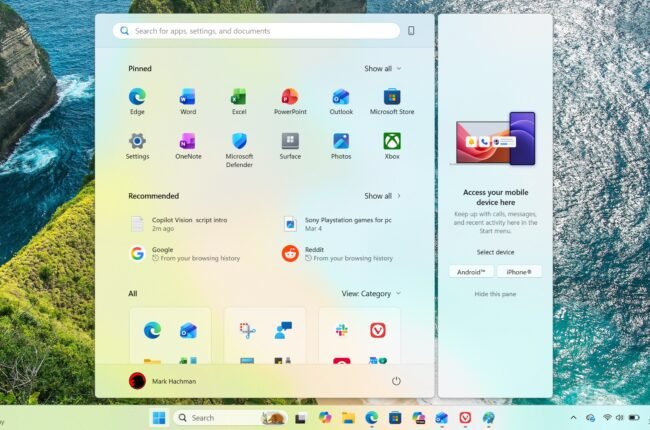This screenshot has width=650, height=430.
Task: Expand Recommended with Show all
Action: 382,196
